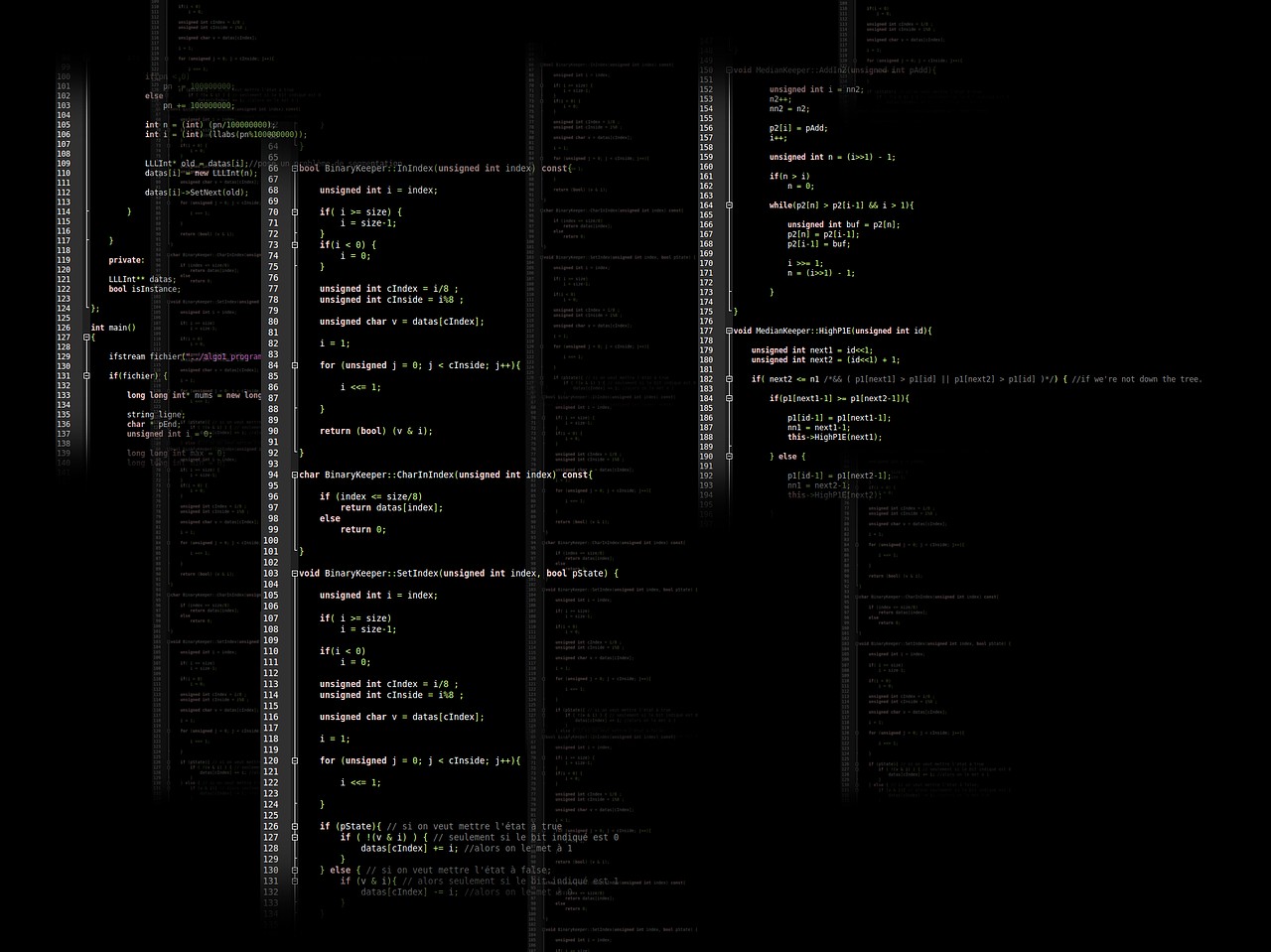
Task: Click line number 66 in the gutter
Action: pos(272,168)
